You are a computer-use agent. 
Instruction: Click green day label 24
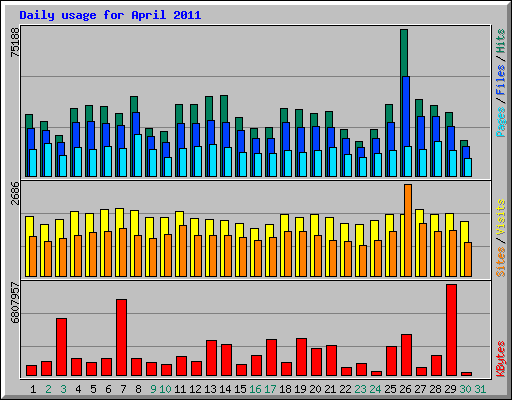[375, 389]
